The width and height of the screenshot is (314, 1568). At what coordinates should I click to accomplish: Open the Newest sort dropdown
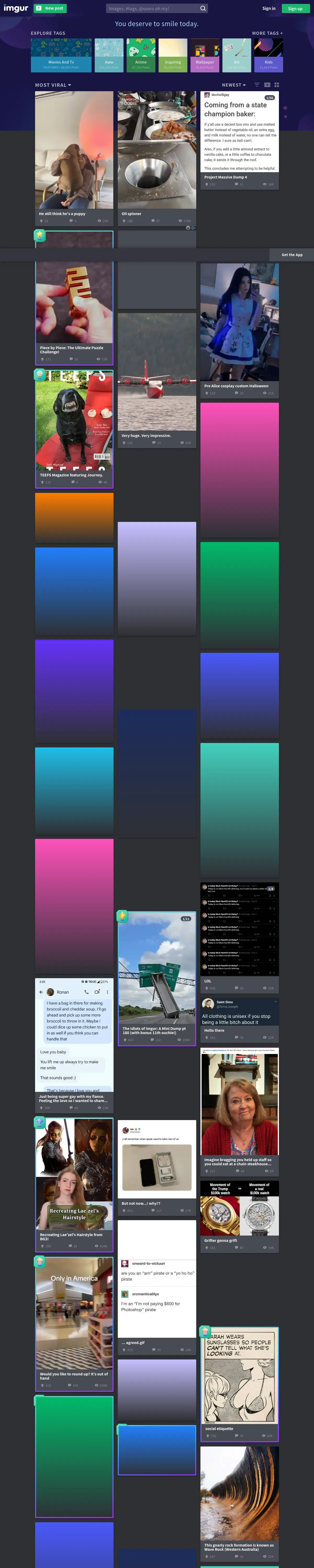(234, 85)
